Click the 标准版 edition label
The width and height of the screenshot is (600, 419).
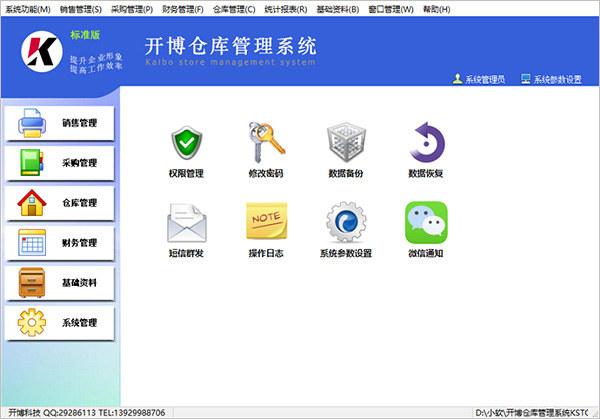[85, 35]
